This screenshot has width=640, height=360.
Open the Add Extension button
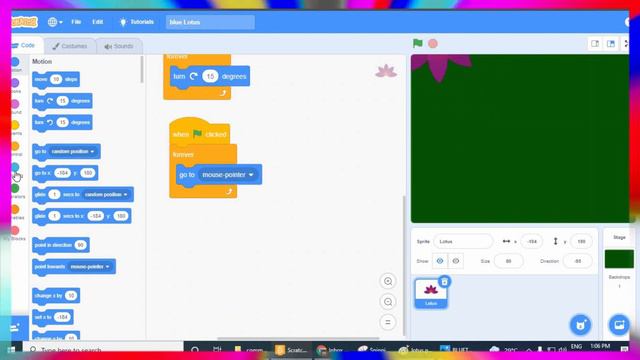(16, 327)
